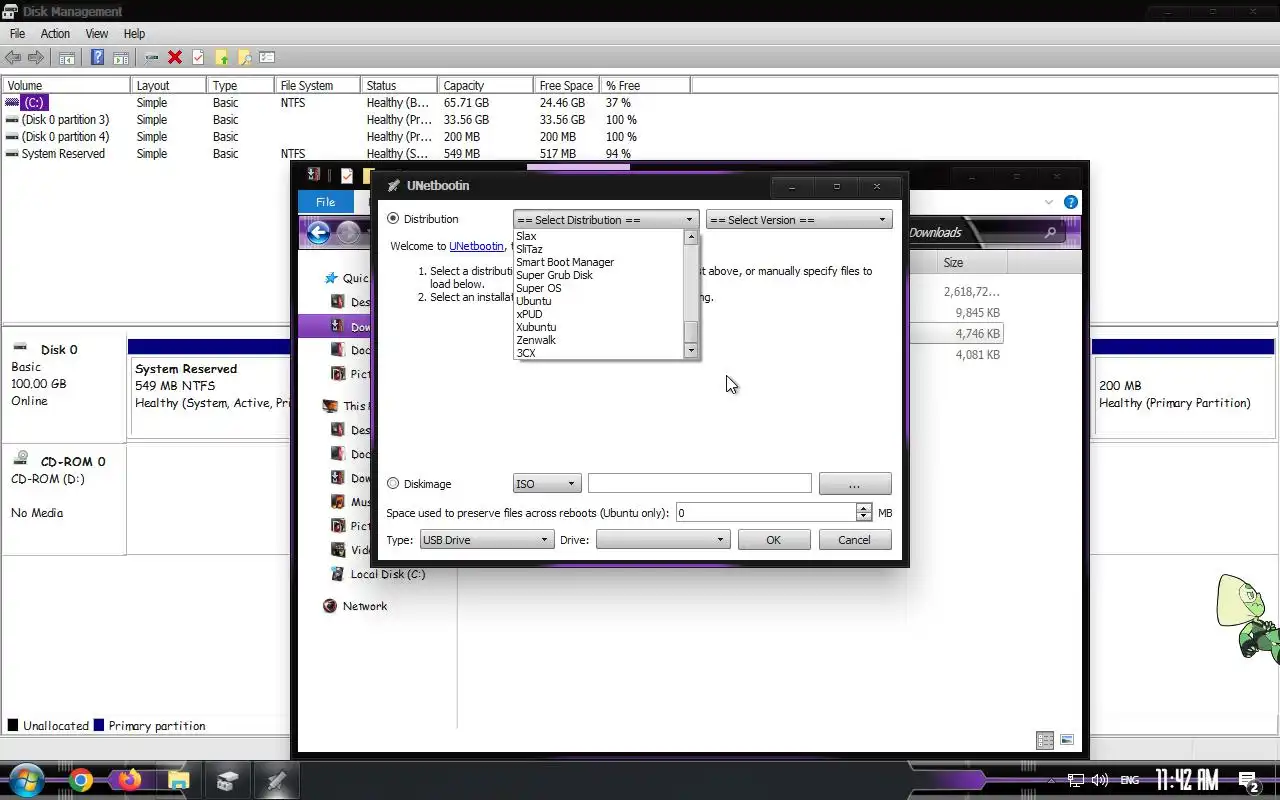Open the Type USB Drive dropdown
1280x800 pixels.
point(485,540)
